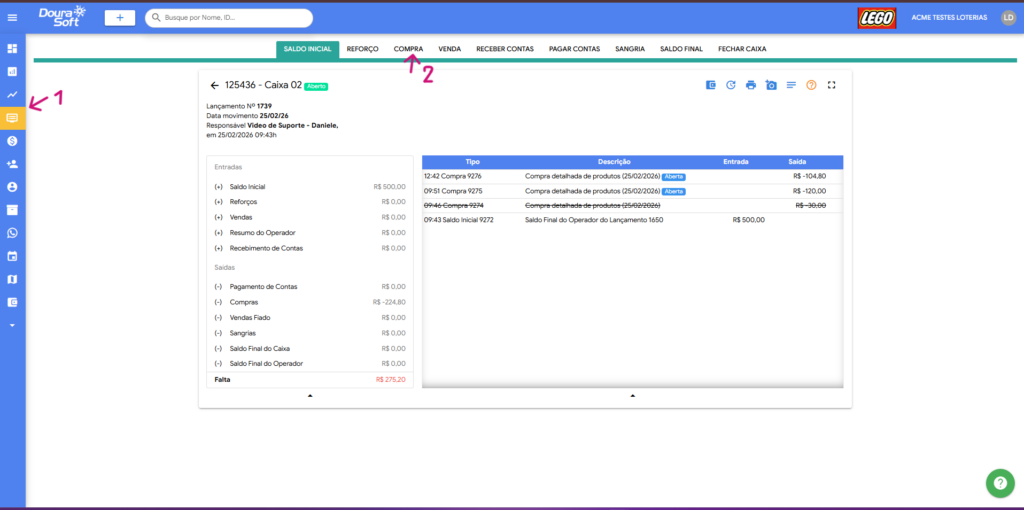Click the LD user avatar

(1007, 17)
